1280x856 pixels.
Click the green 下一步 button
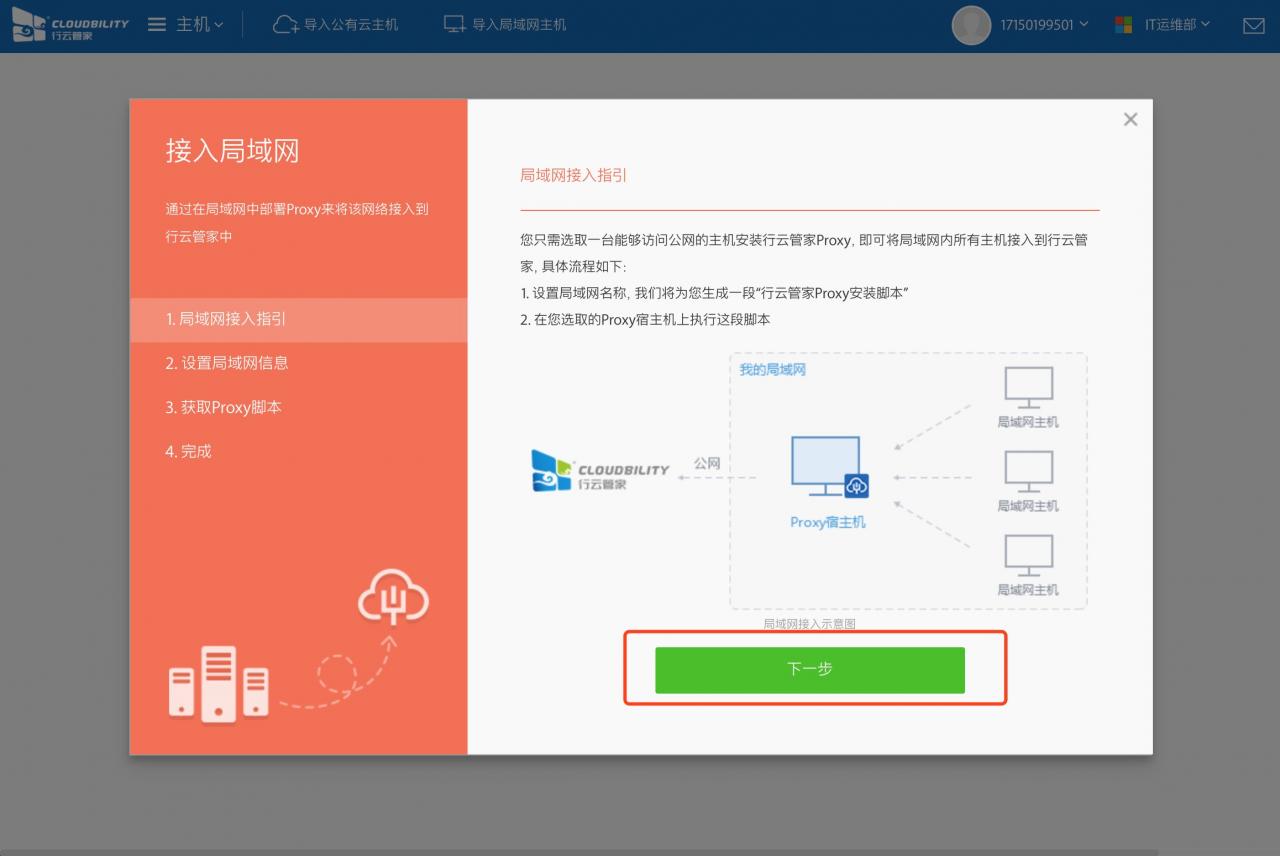(x=810, y=670)
